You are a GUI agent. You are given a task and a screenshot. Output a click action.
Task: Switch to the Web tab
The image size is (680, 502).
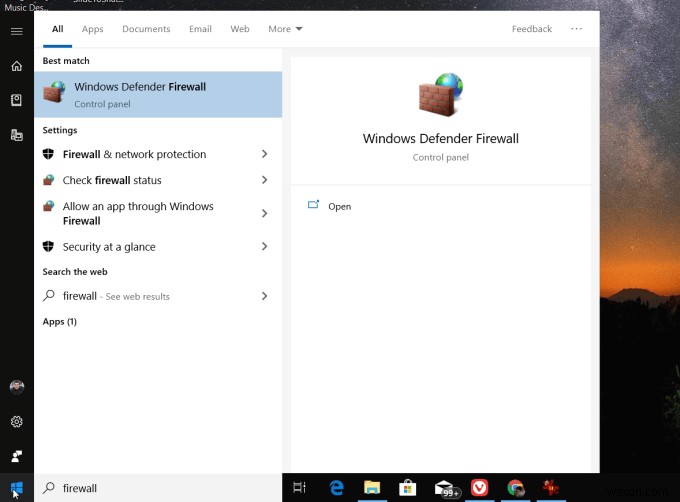(240, 29)
